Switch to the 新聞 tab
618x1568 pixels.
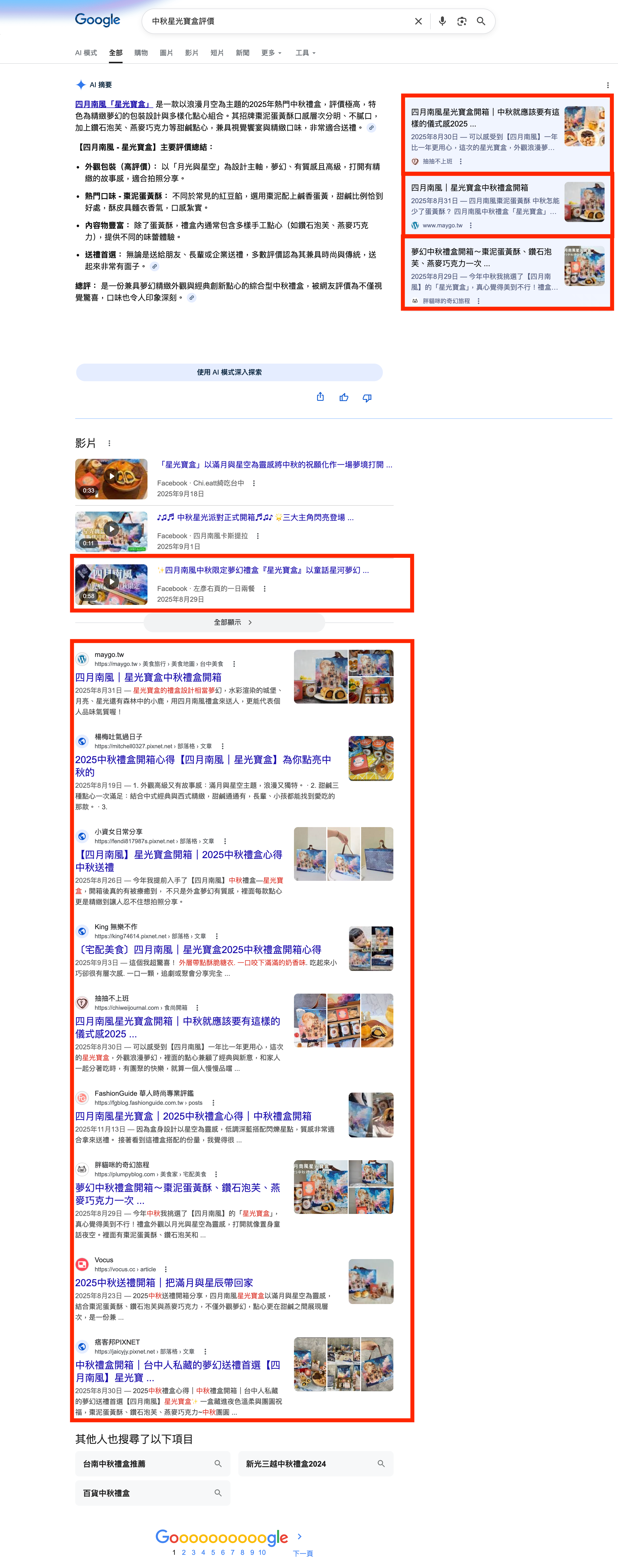(x=242, y=53)
